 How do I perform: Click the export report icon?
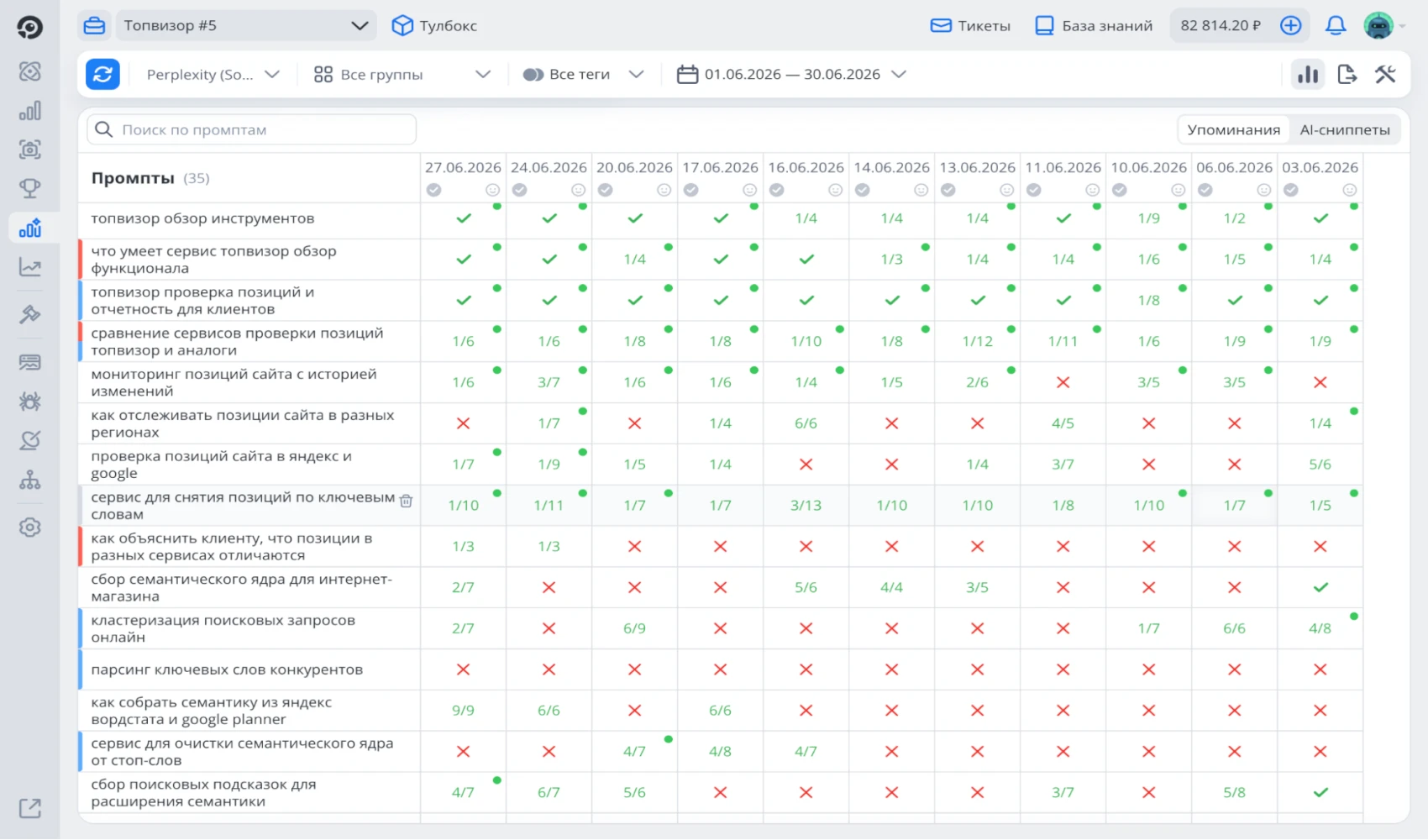1347,74
